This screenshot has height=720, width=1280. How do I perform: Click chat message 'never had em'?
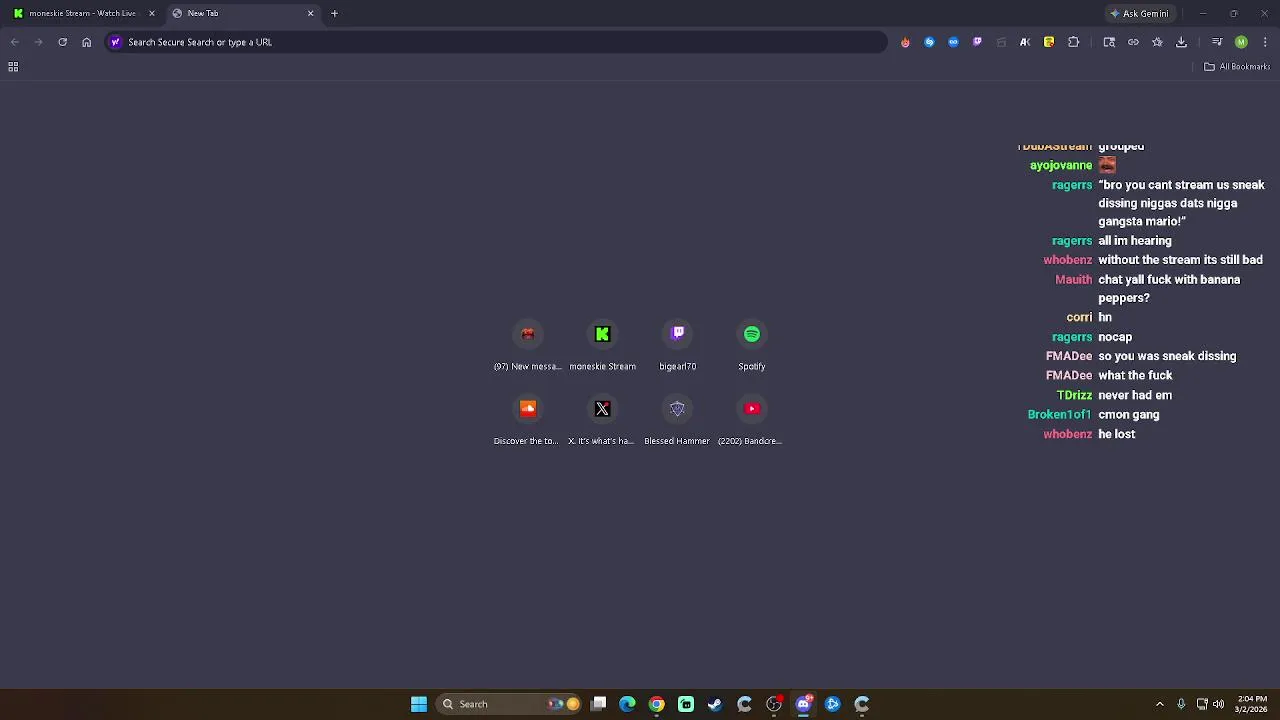(1135, 395)
